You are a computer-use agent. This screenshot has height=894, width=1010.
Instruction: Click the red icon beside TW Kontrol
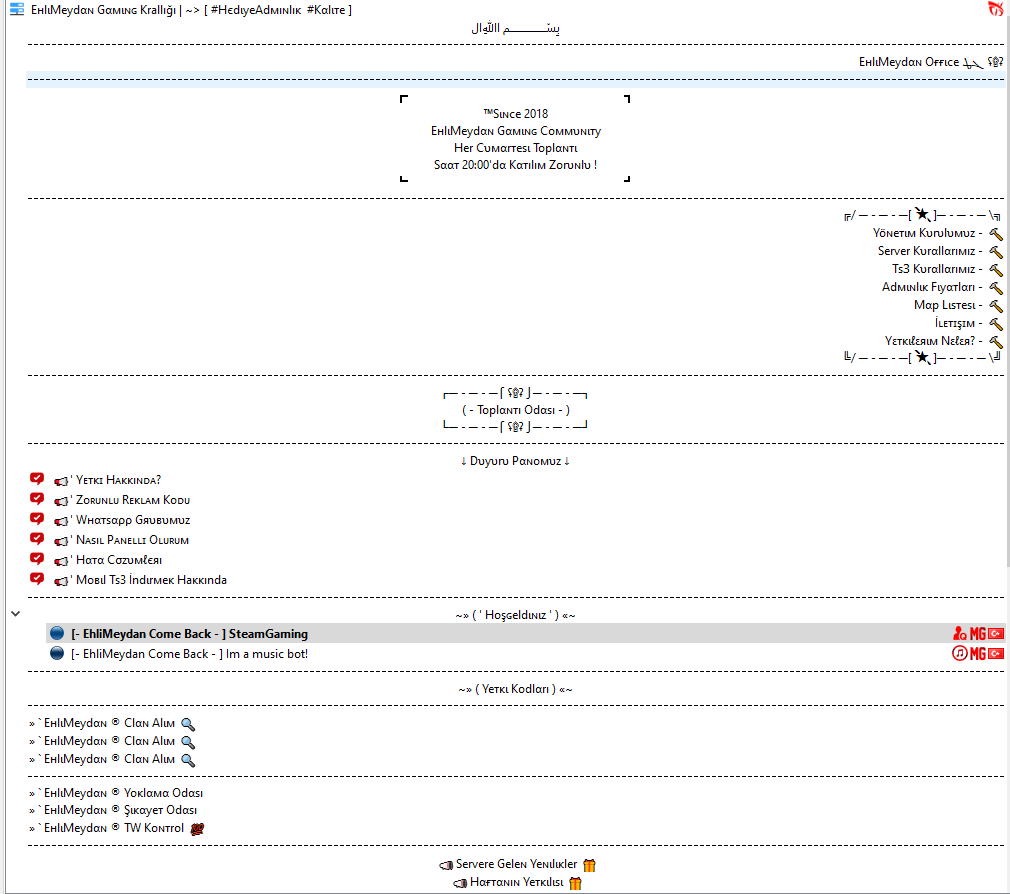coord(197,829)
